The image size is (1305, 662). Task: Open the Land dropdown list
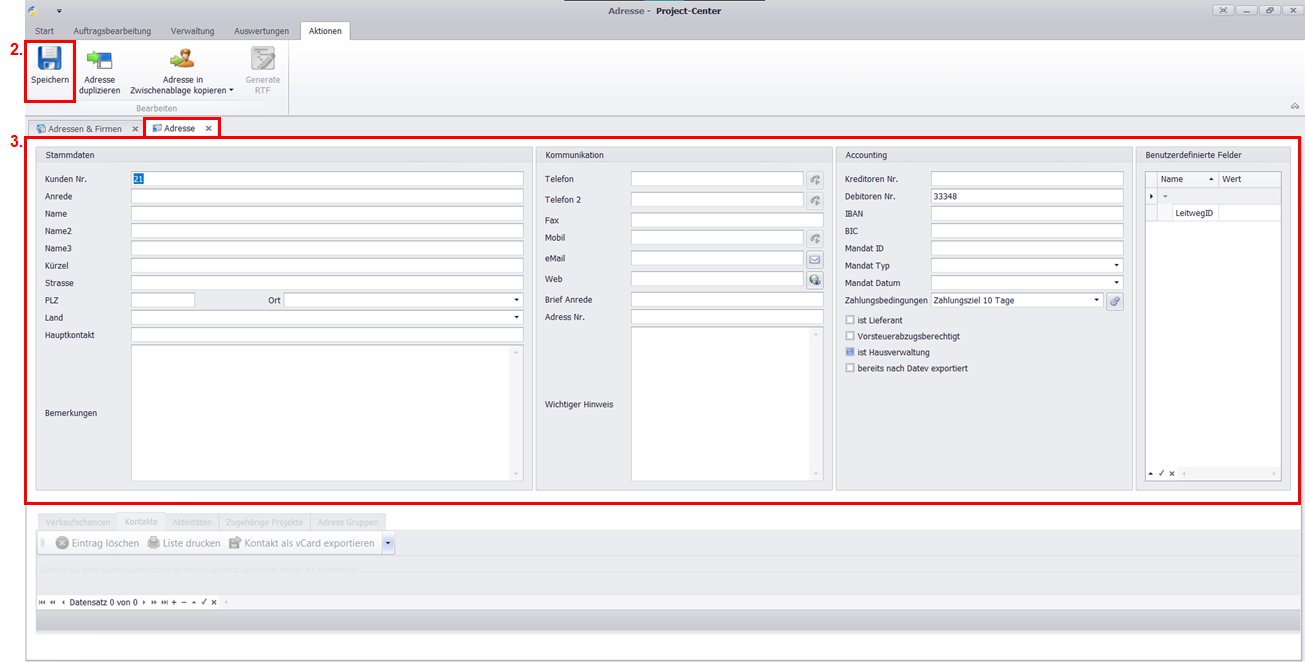coord(517,318)
